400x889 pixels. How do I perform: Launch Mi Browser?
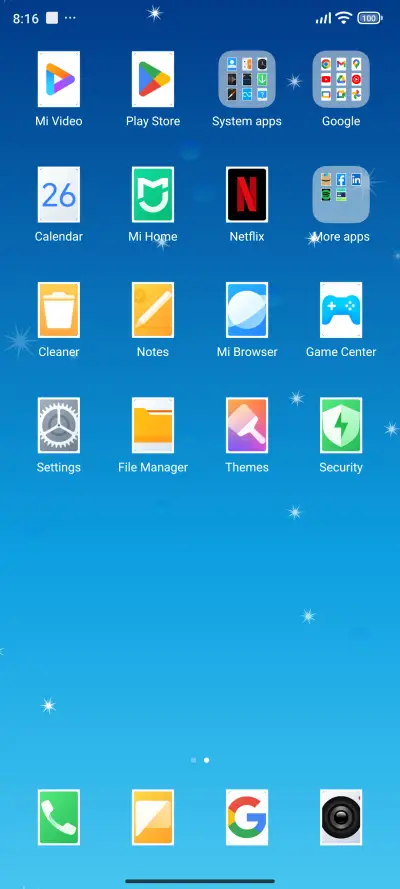pyautogui.click(x=247, y=310)
